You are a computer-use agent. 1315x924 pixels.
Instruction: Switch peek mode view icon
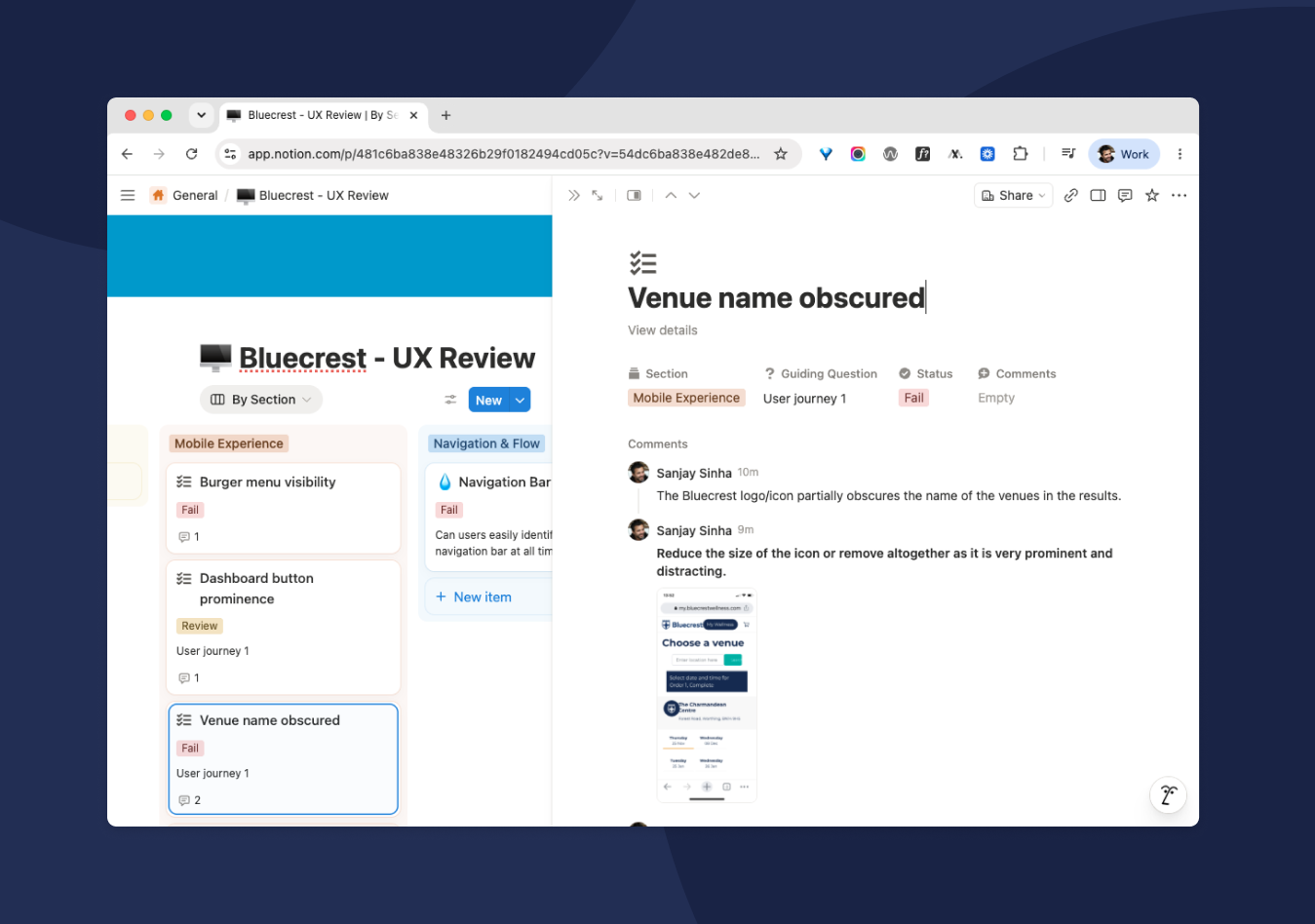pyautogui.click(x=634, y=195)
